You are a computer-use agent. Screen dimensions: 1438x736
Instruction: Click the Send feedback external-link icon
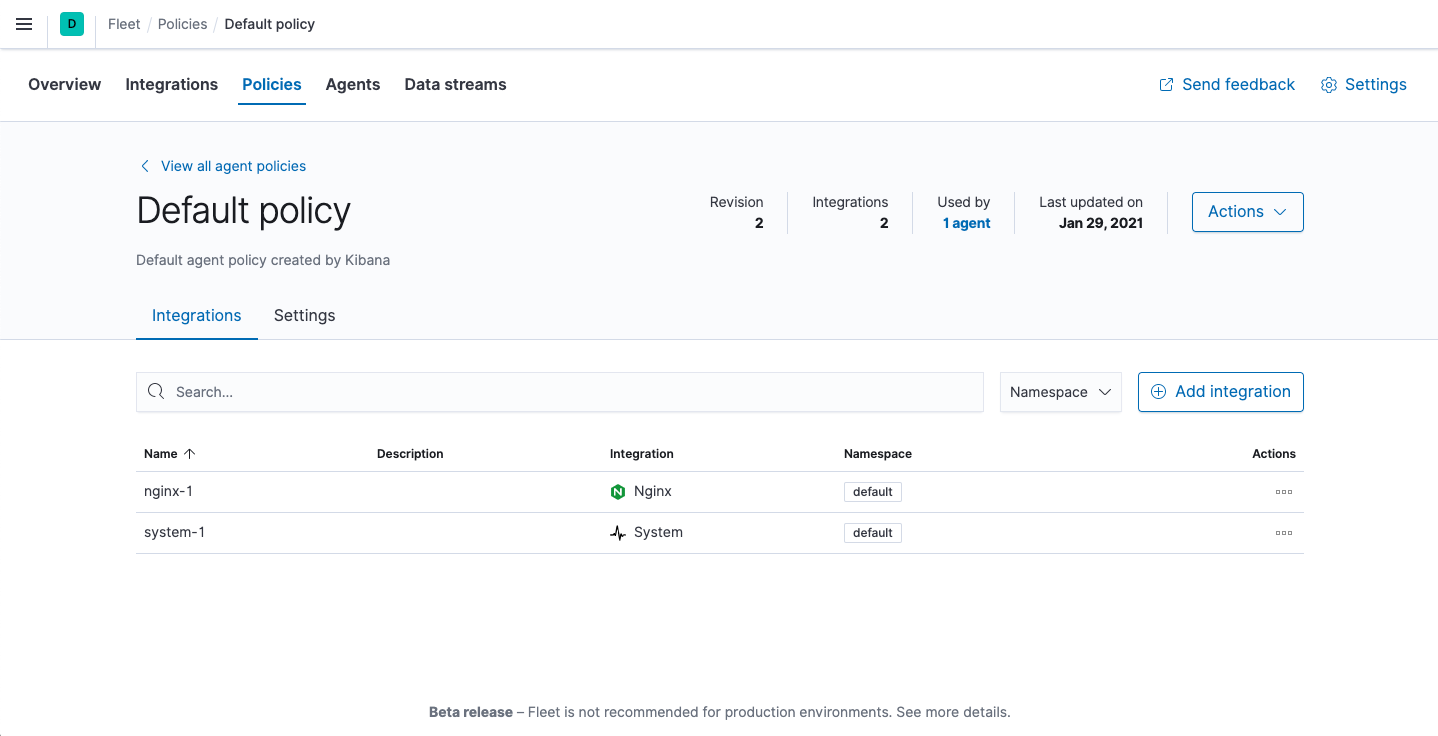pos(1165,85)
